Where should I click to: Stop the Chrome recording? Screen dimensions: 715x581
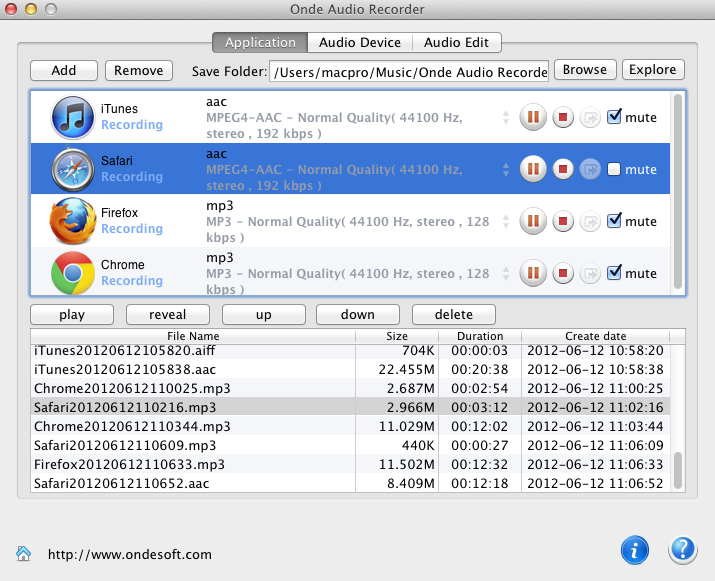pyautogui.click(x=562, y=273)
